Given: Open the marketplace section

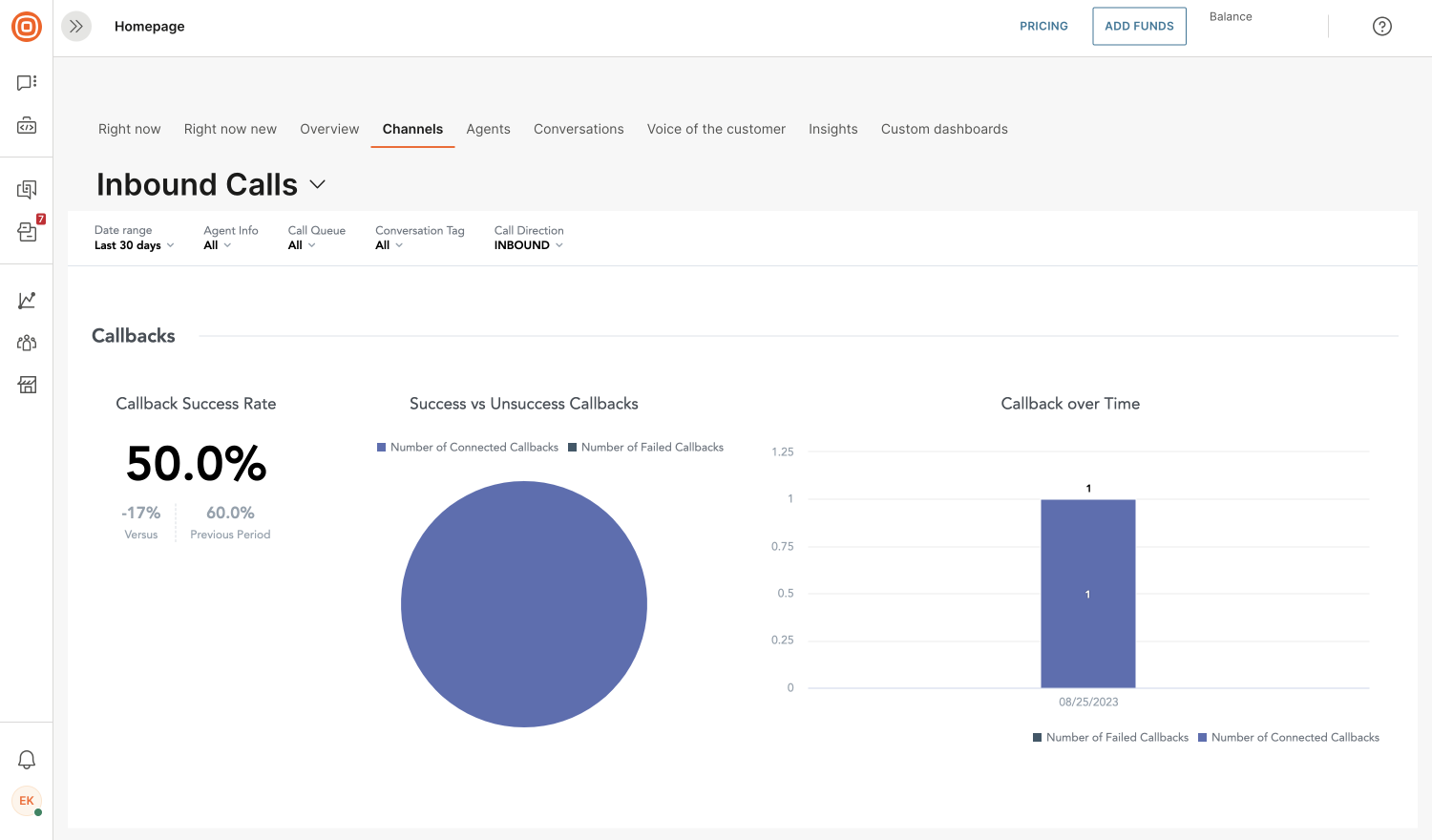Looking at the screenshot, I should click(26, 384).
